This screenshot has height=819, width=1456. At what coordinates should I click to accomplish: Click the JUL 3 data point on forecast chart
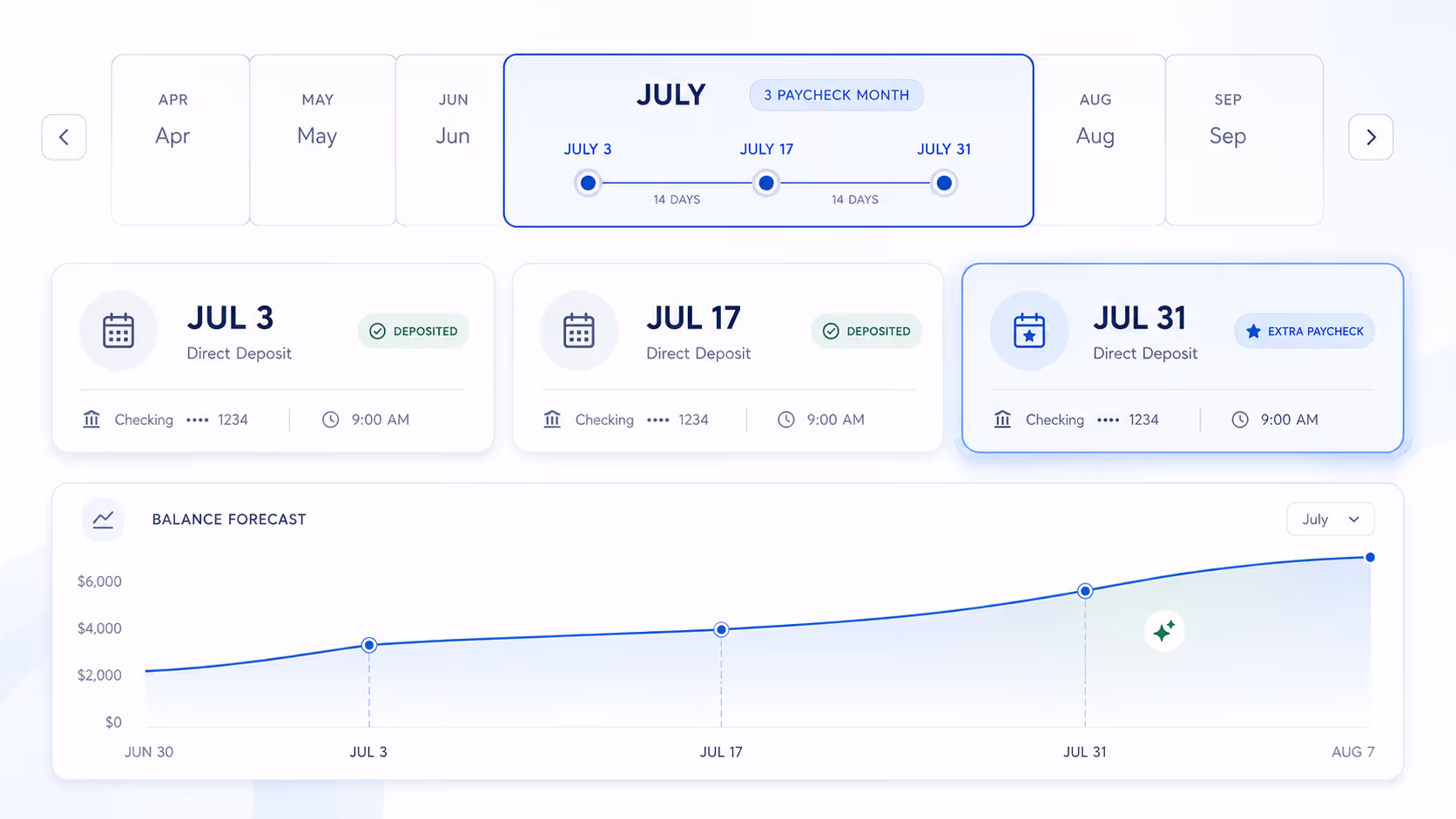(369, 645)
